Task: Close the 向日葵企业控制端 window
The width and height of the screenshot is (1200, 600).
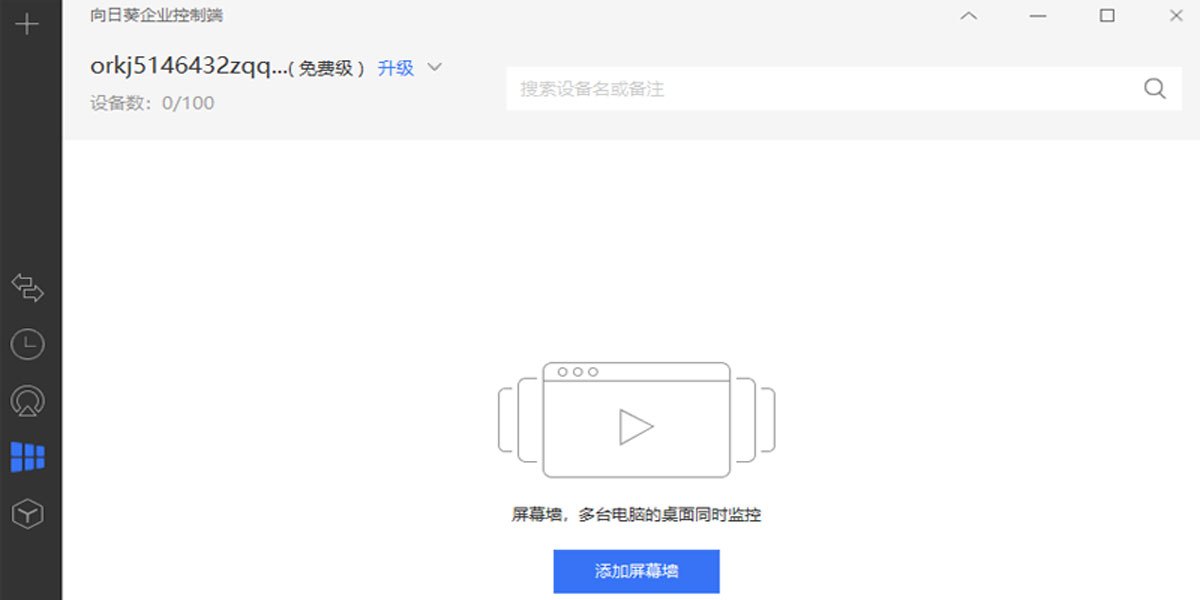Action: 1176,16
